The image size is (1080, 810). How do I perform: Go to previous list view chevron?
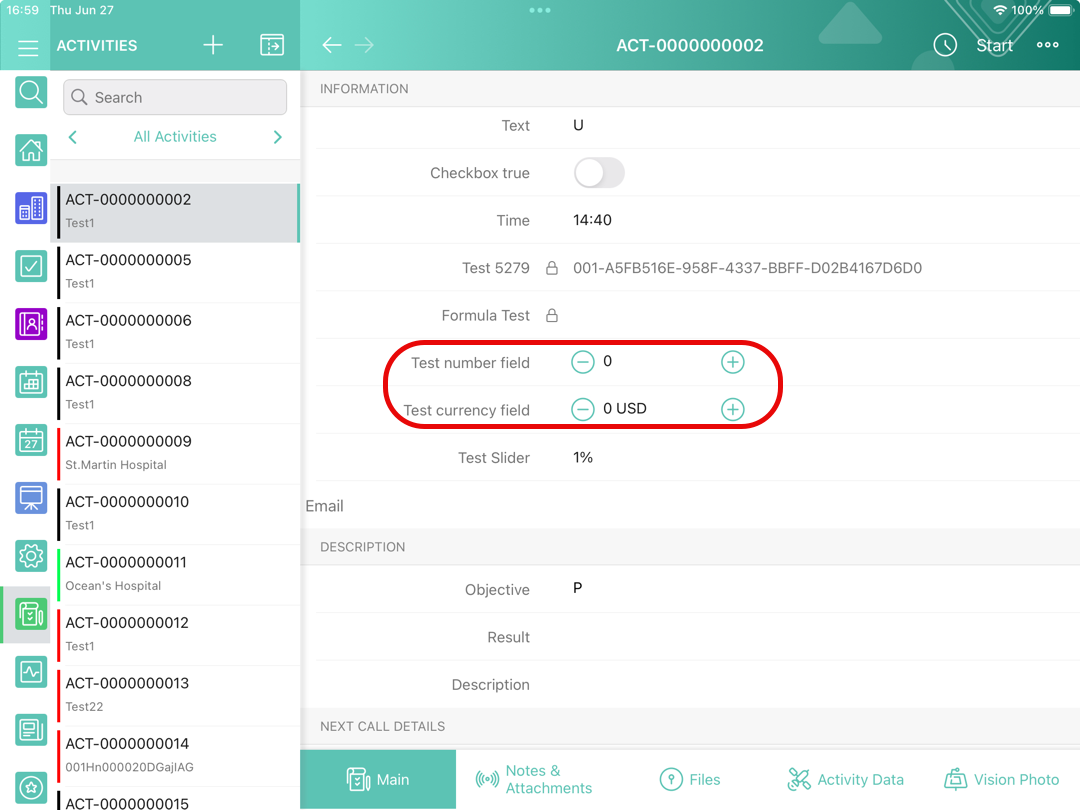click(73, 137)
